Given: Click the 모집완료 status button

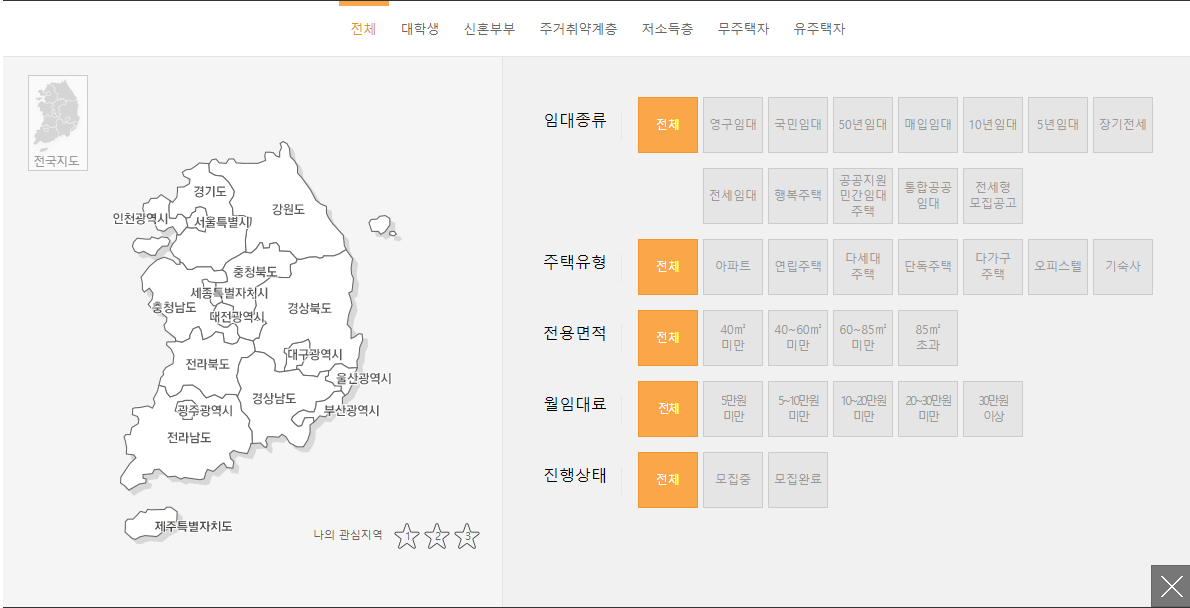Looking at the screenshot, I should pos(798,480).
